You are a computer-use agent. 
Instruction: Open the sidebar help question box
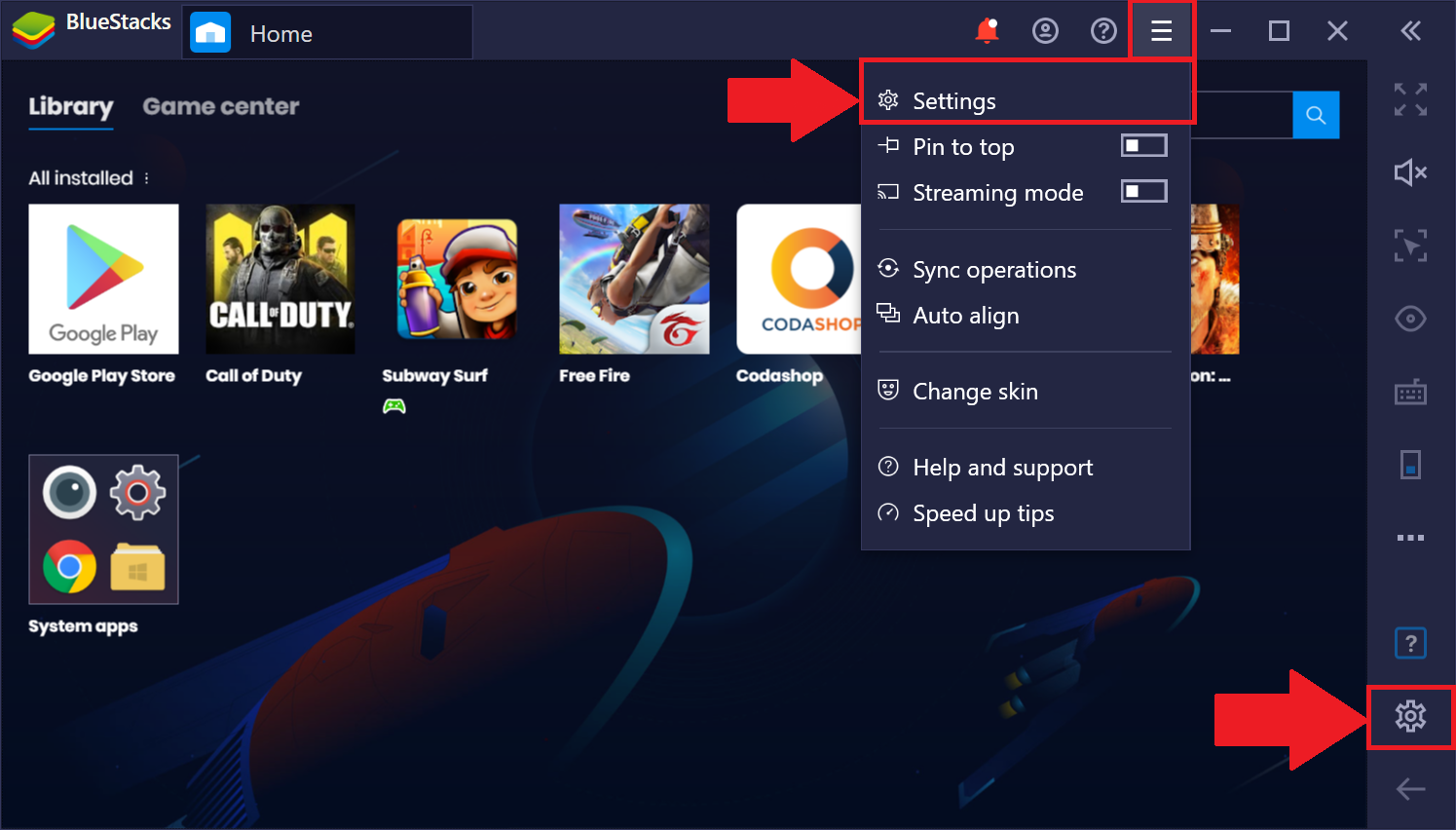coord(1410,643)
